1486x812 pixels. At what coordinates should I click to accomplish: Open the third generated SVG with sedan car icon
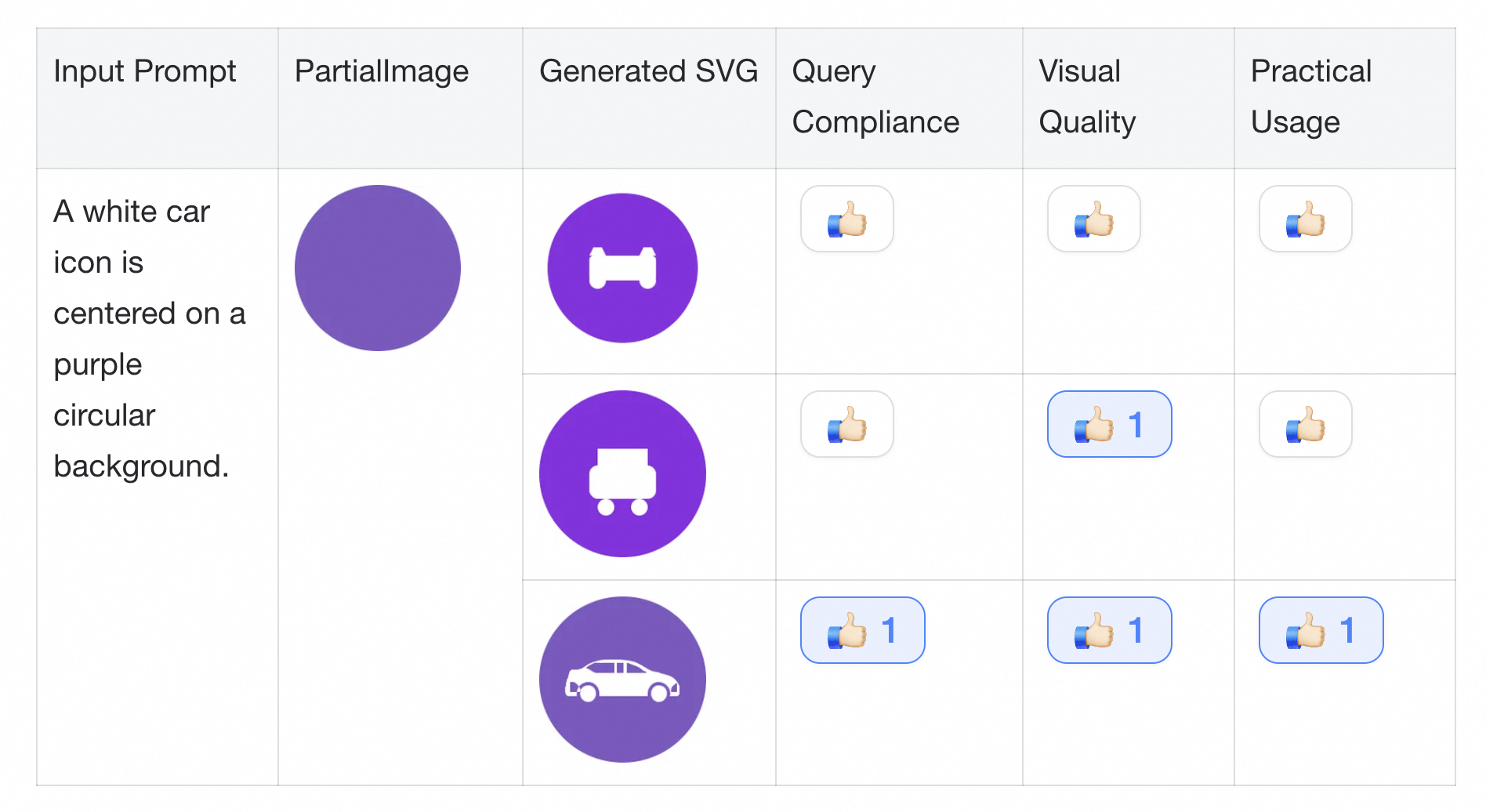622,680
